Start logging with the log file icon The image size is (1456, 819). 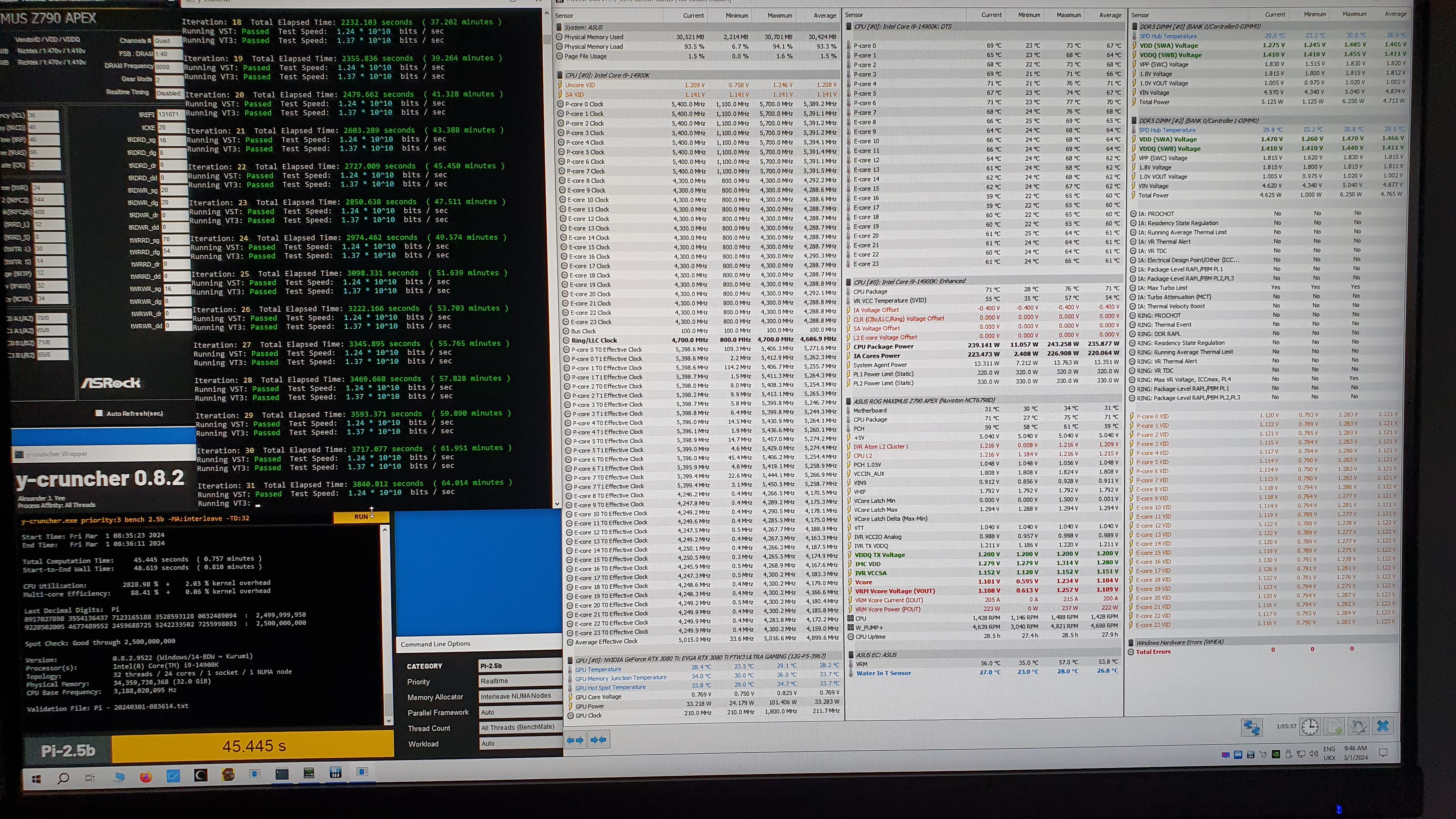click(x=1334, y=726)
